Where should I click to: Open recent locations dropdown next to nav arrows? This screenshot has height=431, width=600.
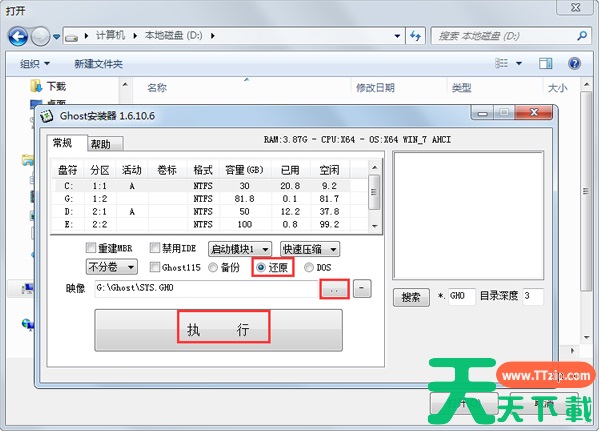[x=57, y=37]
